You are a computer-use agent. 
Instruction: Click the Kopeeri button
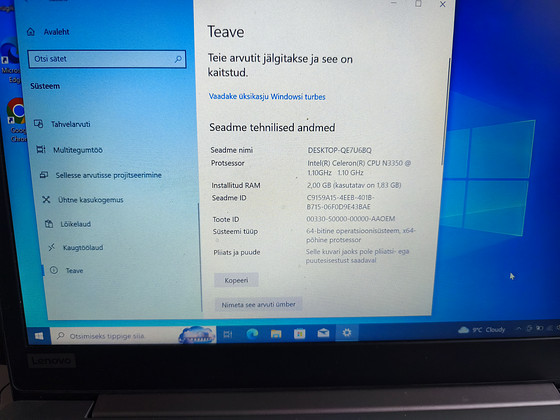[236, 280]
